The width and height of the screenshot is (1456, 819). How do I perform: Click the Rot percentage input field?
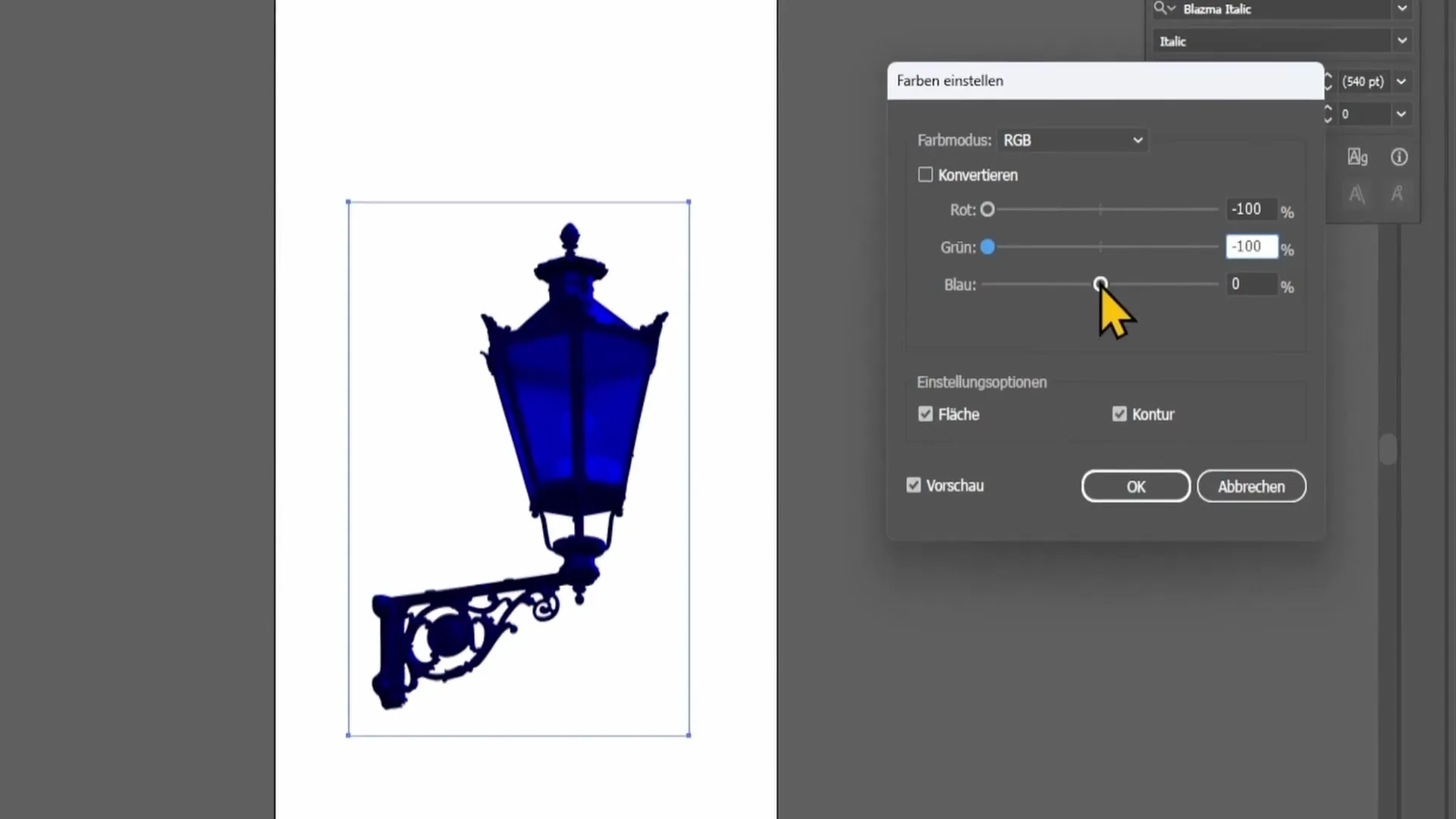point(1251,209)
